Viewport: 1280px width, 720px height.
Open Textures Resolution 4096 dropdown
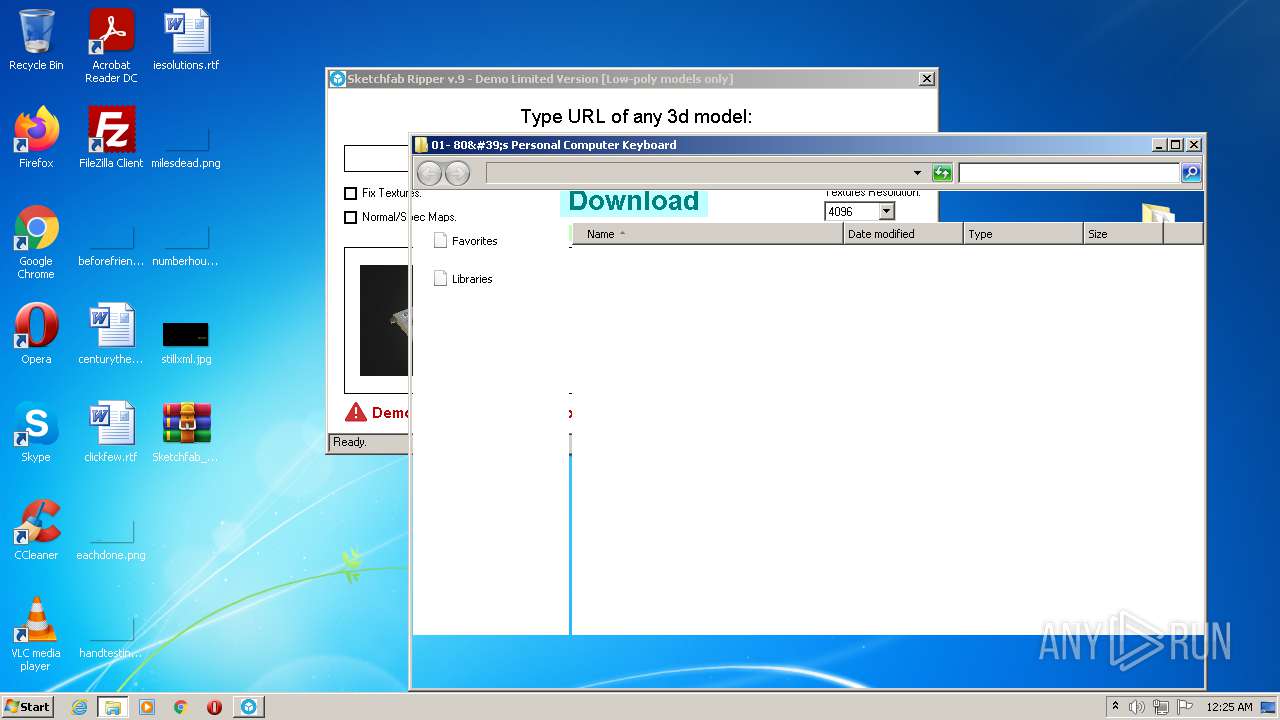click(886, 211)
